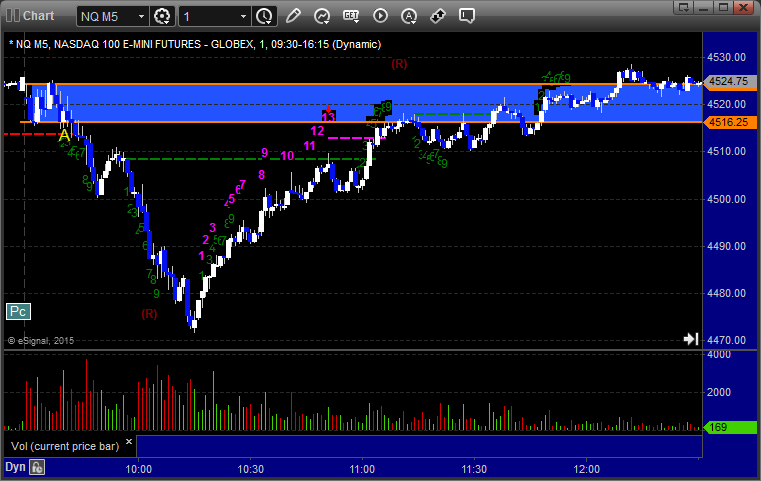Viewport: 761px width, 481px height.
Task: Close the Vol study panel
Action: (x=128, y=440)
